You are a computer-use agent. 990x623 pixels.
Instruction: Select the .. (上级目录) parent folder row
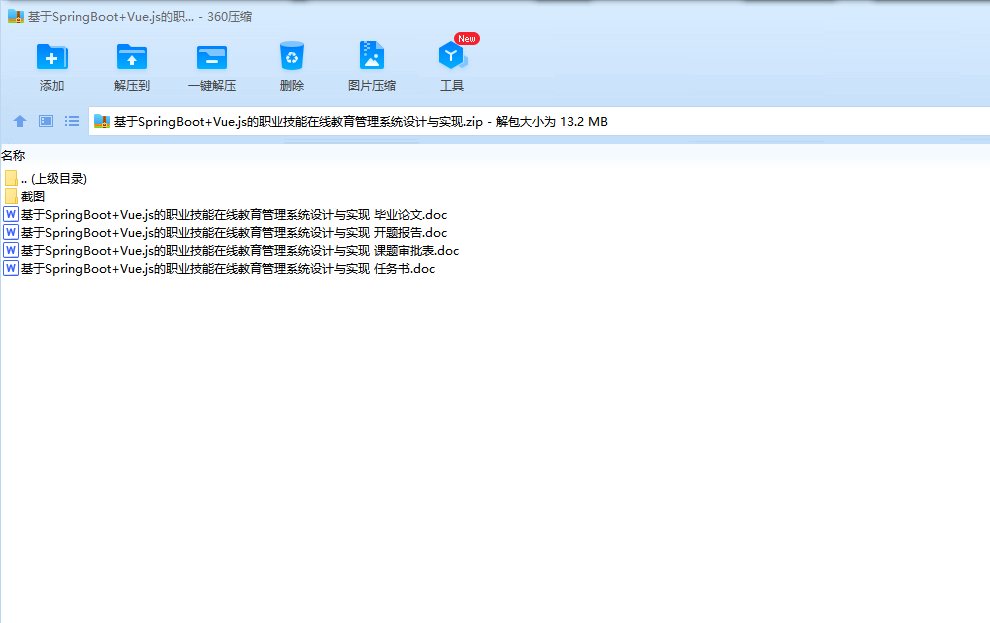(x=45, y=179)
